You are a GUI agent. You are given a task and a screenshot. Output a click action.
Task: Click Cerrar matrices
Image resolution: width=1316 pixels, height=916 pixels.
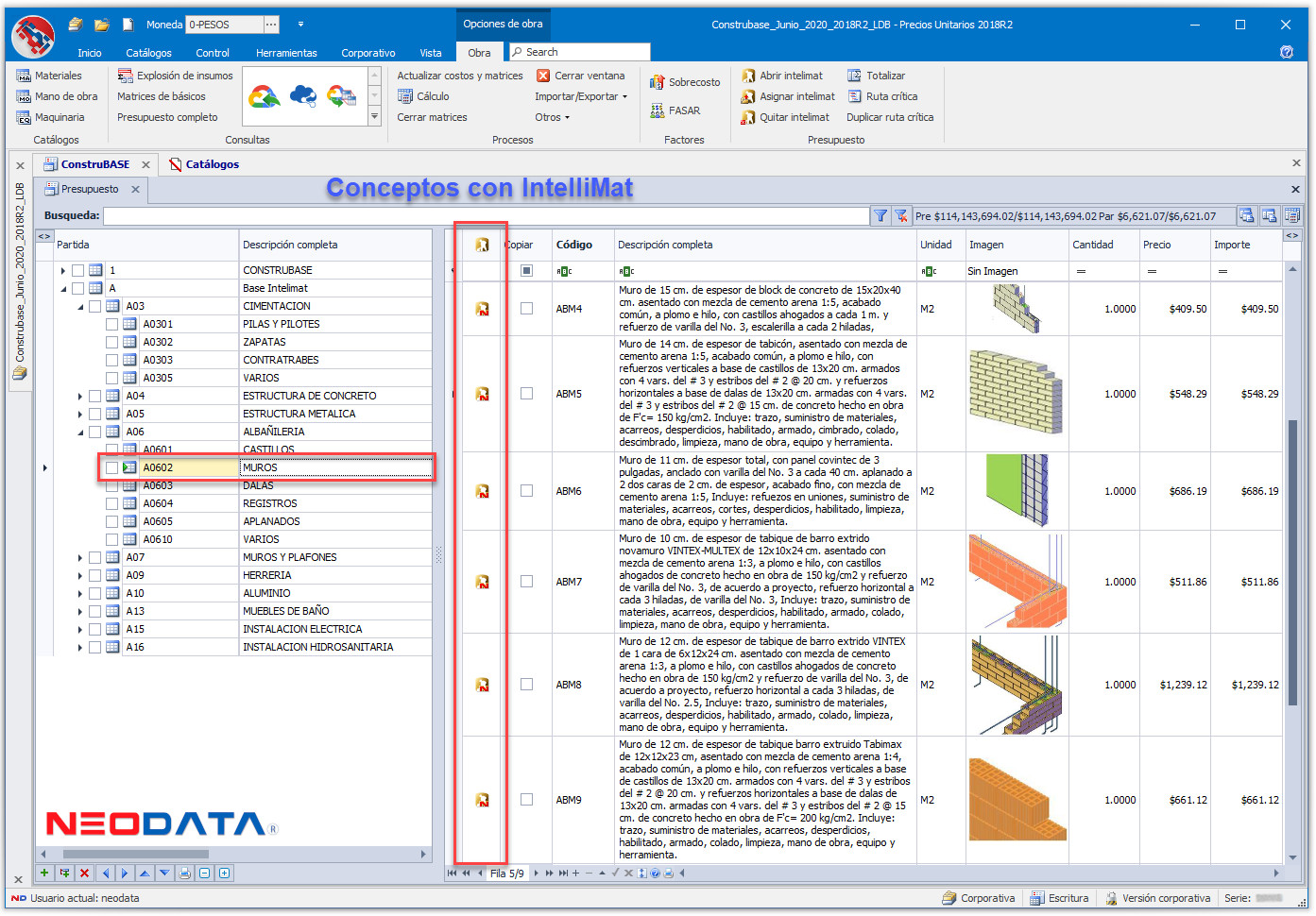(x=432, y=117)
